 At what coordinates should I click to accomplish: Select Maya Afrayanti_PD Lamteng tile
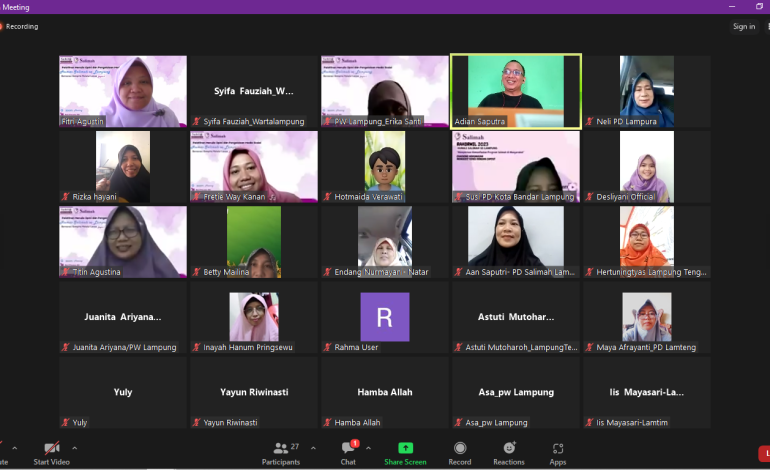(x=647, y=317)
